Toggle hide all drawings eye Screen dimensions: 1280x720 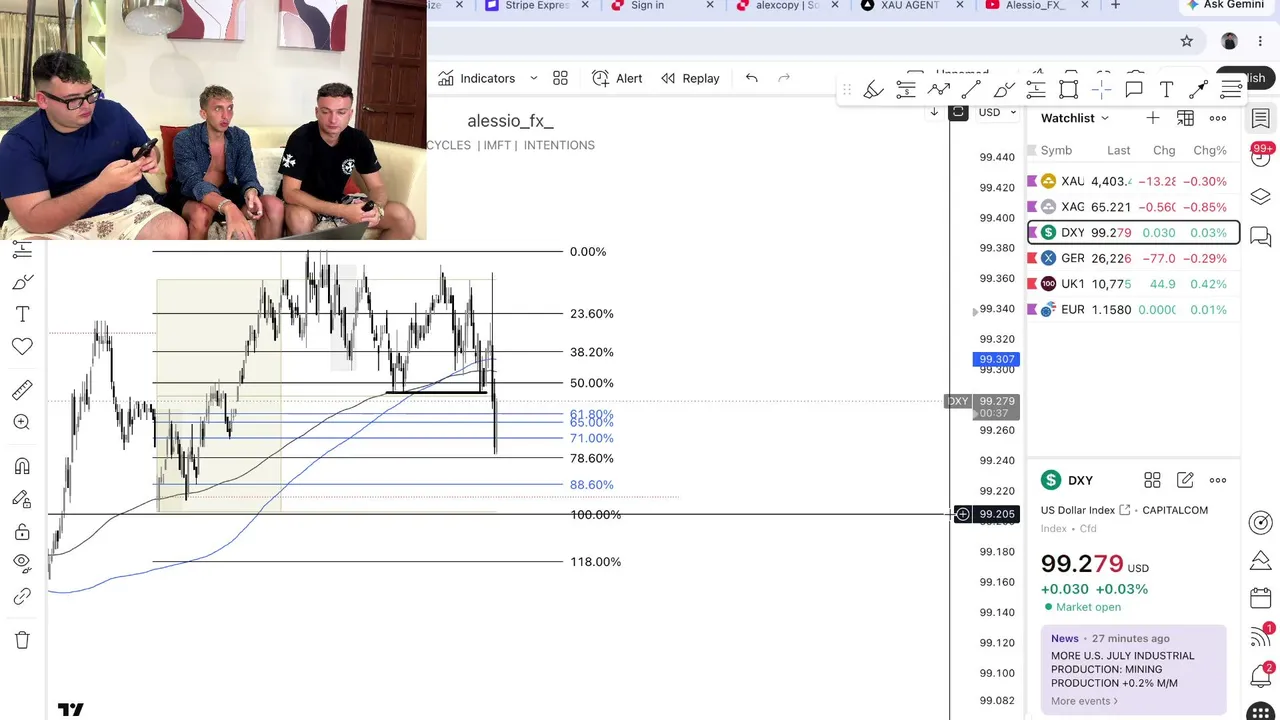point(22,563)
